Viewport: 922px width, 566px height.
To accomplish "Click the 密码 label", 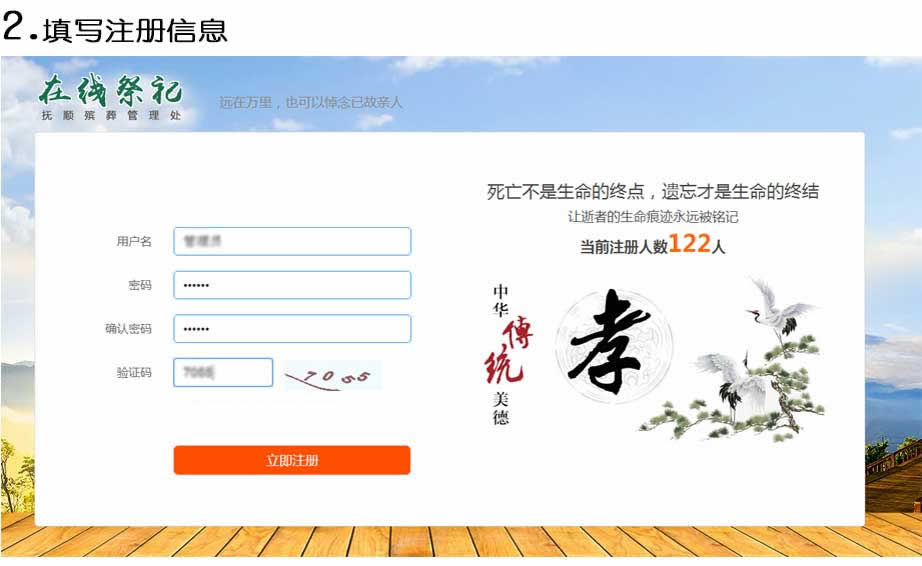I will coord(140,285).
